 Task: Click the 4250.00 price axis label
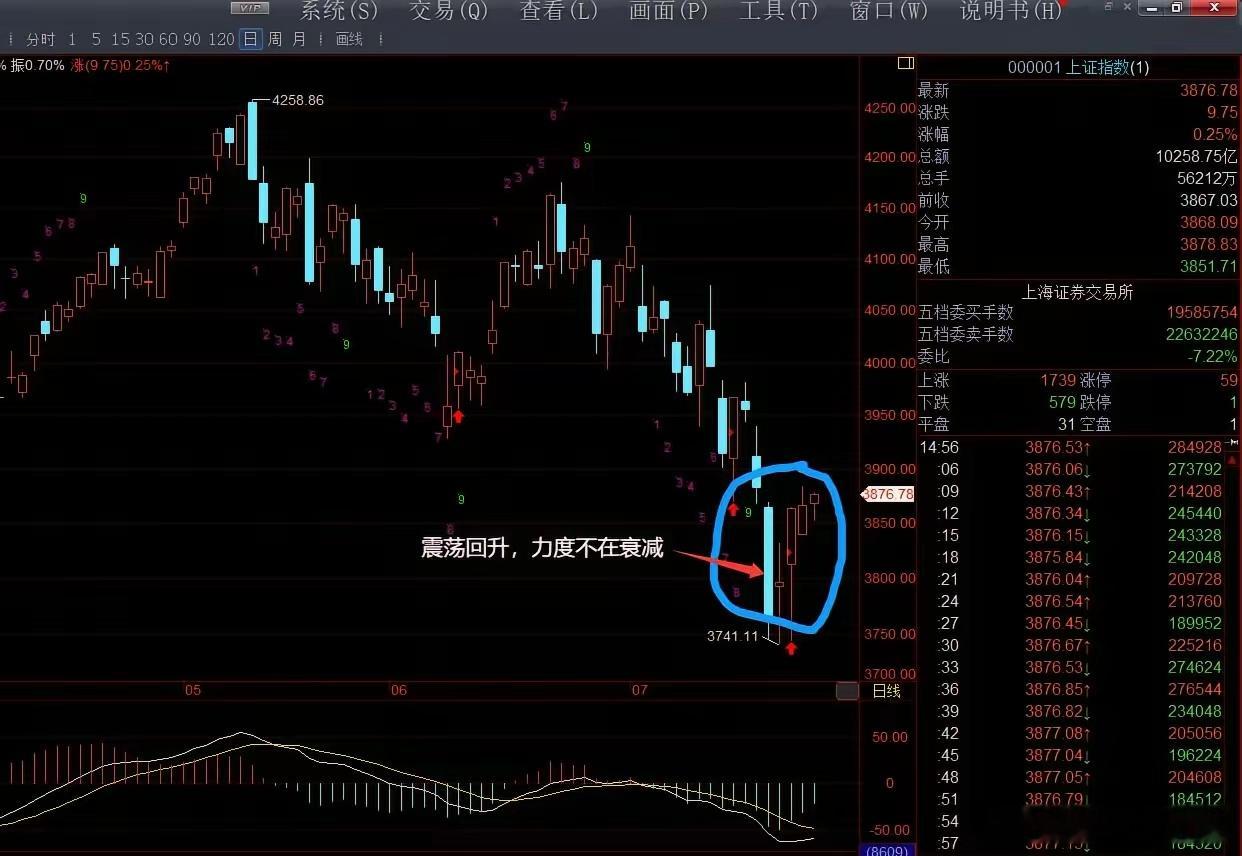(890, 109)
